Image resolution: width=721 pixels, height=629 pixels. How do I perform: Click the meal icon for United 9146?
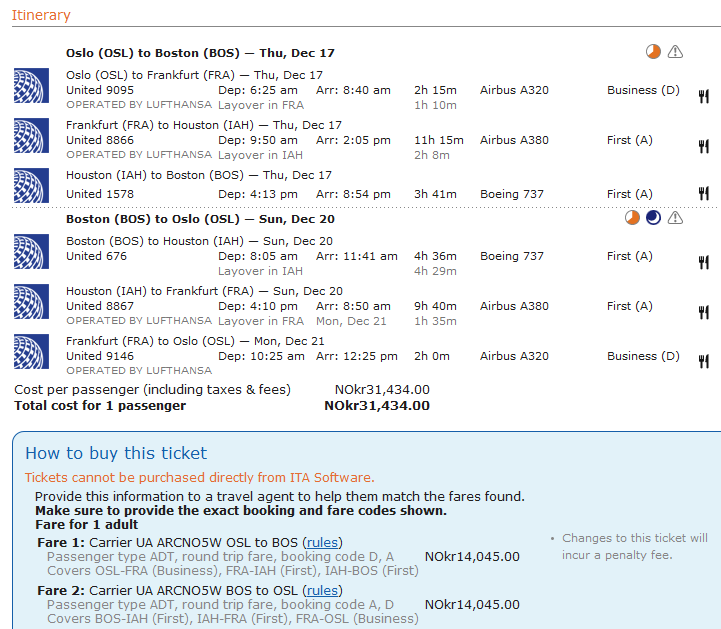(x=703, y=359)
